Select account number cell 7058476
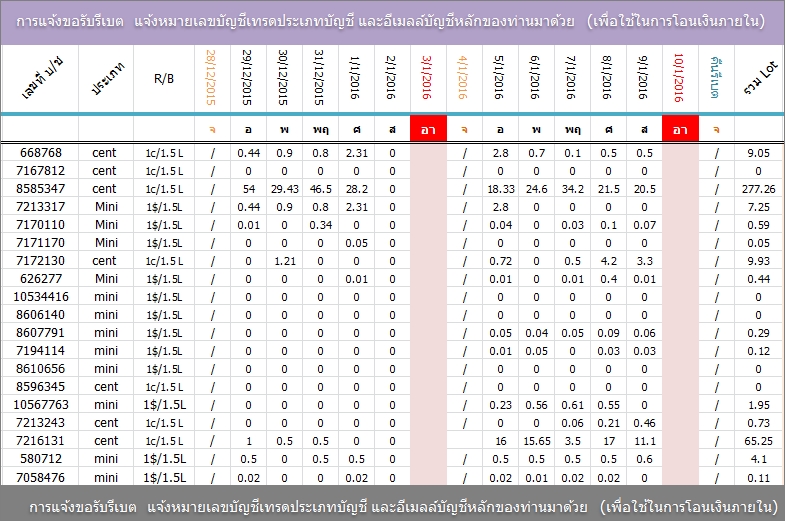 tap(41, 477)
